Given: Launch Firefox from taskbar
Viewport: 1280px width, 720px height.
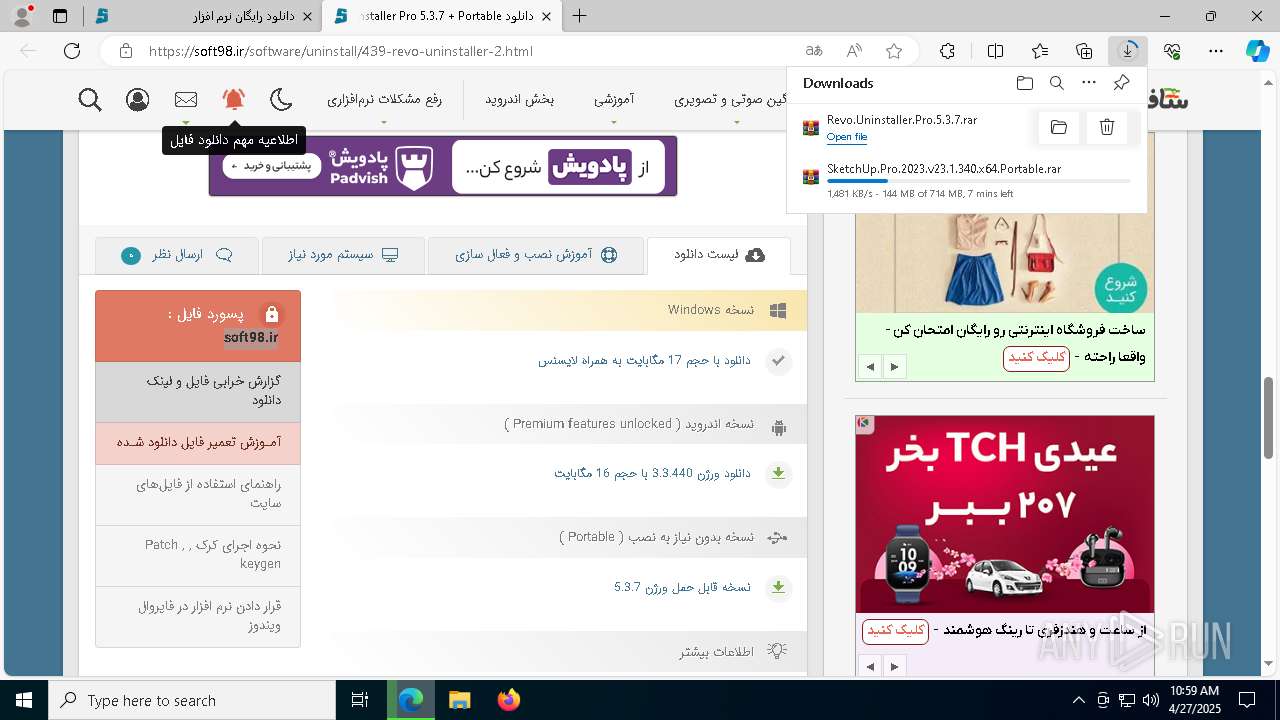Looking at the screenshot, I should click(x=508, y=700).
